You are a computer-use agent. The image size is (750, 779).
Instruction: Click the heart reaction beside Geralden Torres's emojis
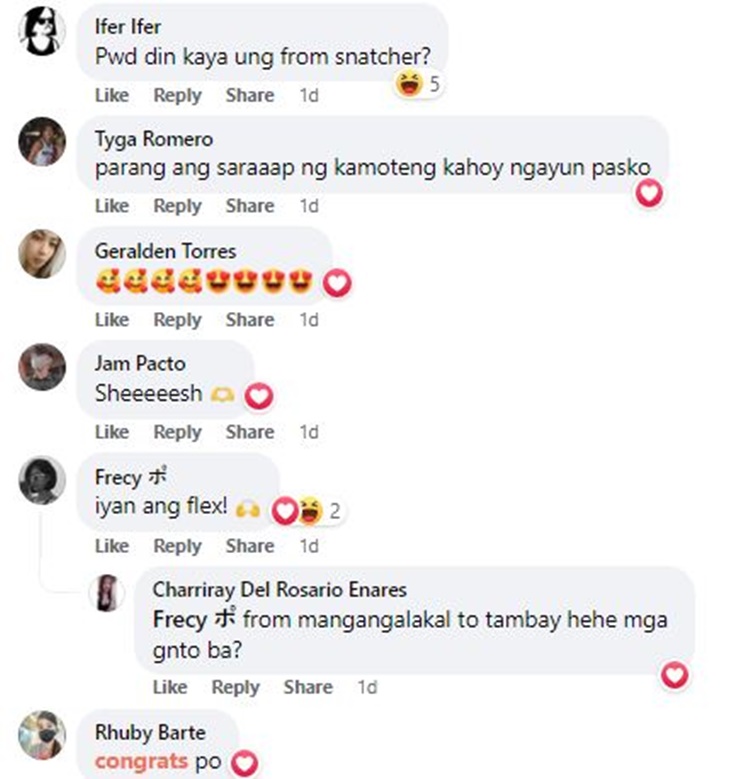(x=337, y=284)
